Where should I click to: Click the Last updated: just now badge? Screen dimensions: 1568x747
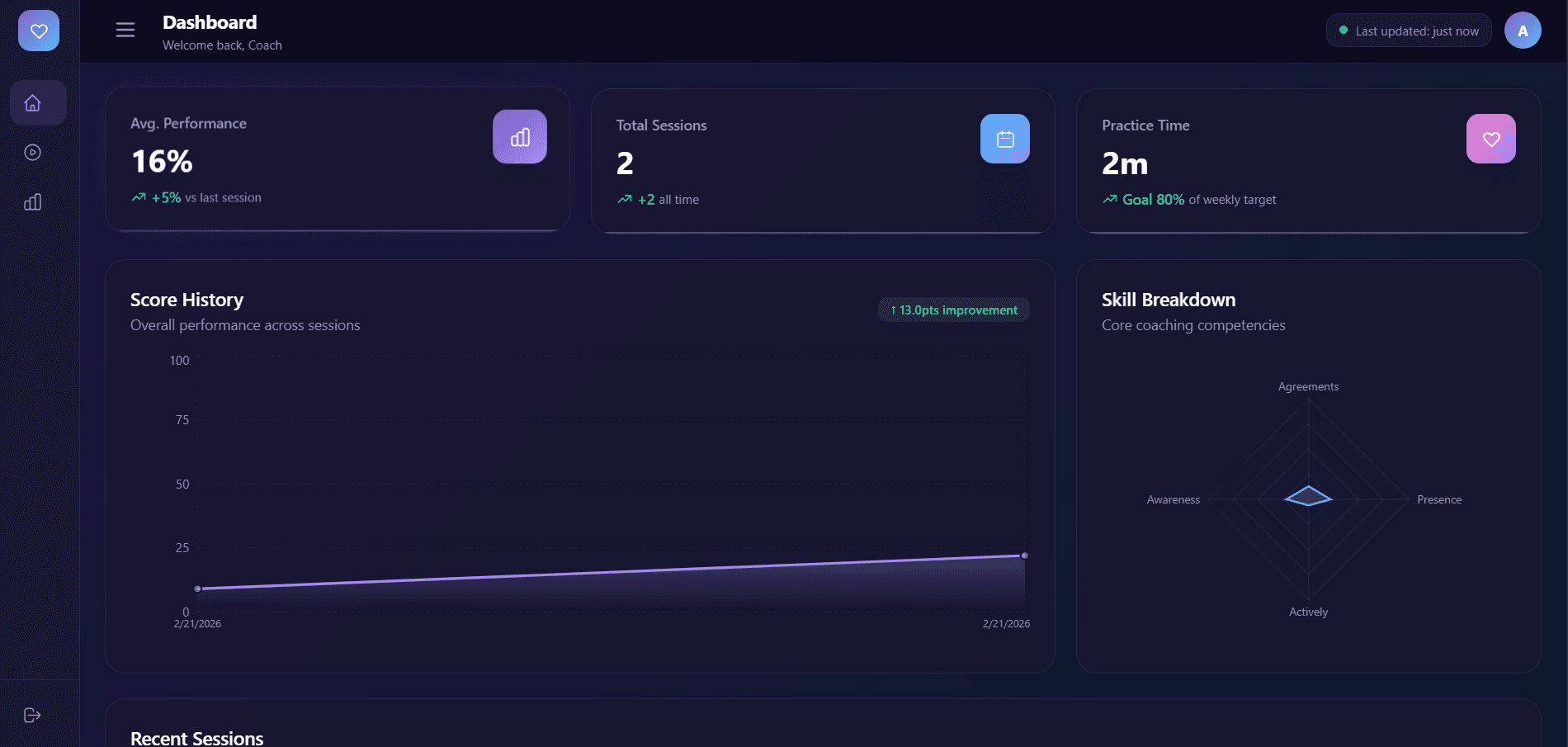[1409, 31]
